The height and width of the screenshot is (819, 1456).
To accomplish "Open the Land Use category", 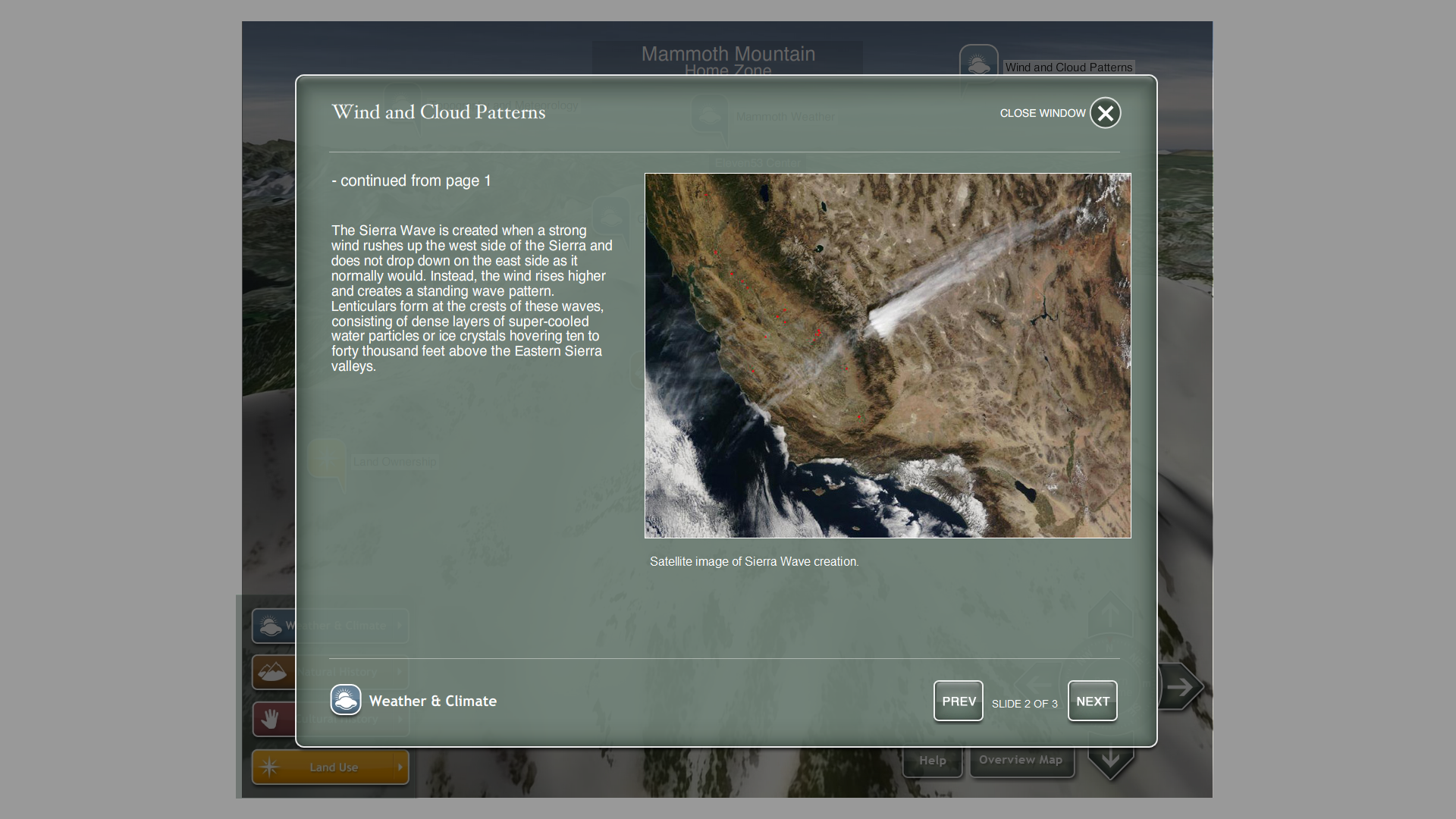I will pos(334,767).
